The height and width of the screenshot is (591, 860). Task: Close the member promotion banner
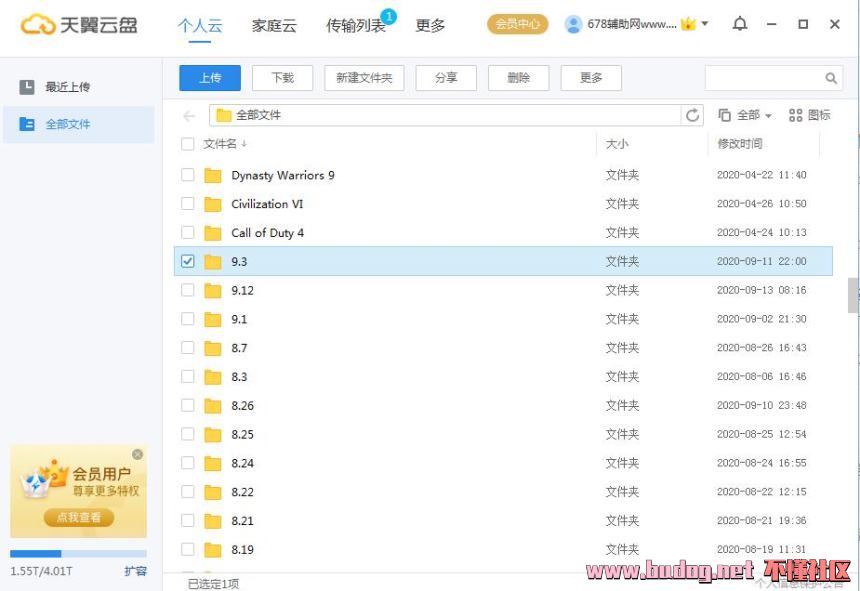pos(138,454)
